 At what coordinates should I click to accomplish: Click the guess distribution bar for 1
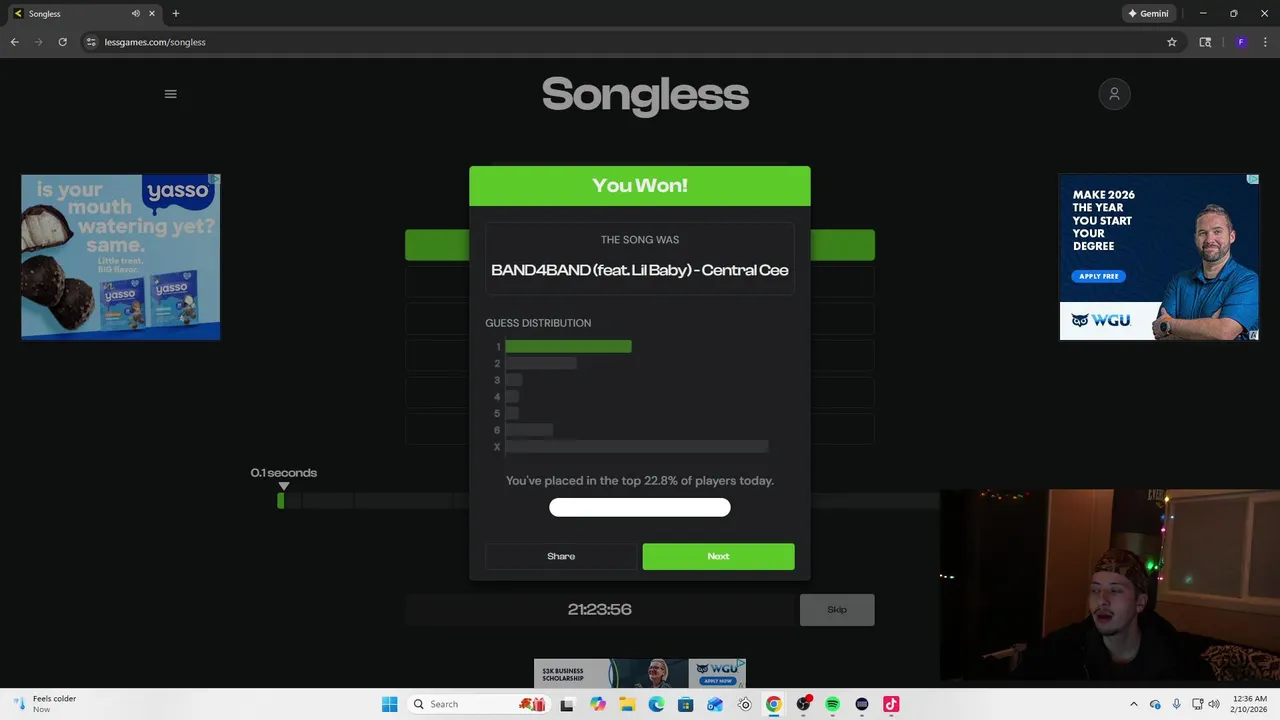click(568, 347)
